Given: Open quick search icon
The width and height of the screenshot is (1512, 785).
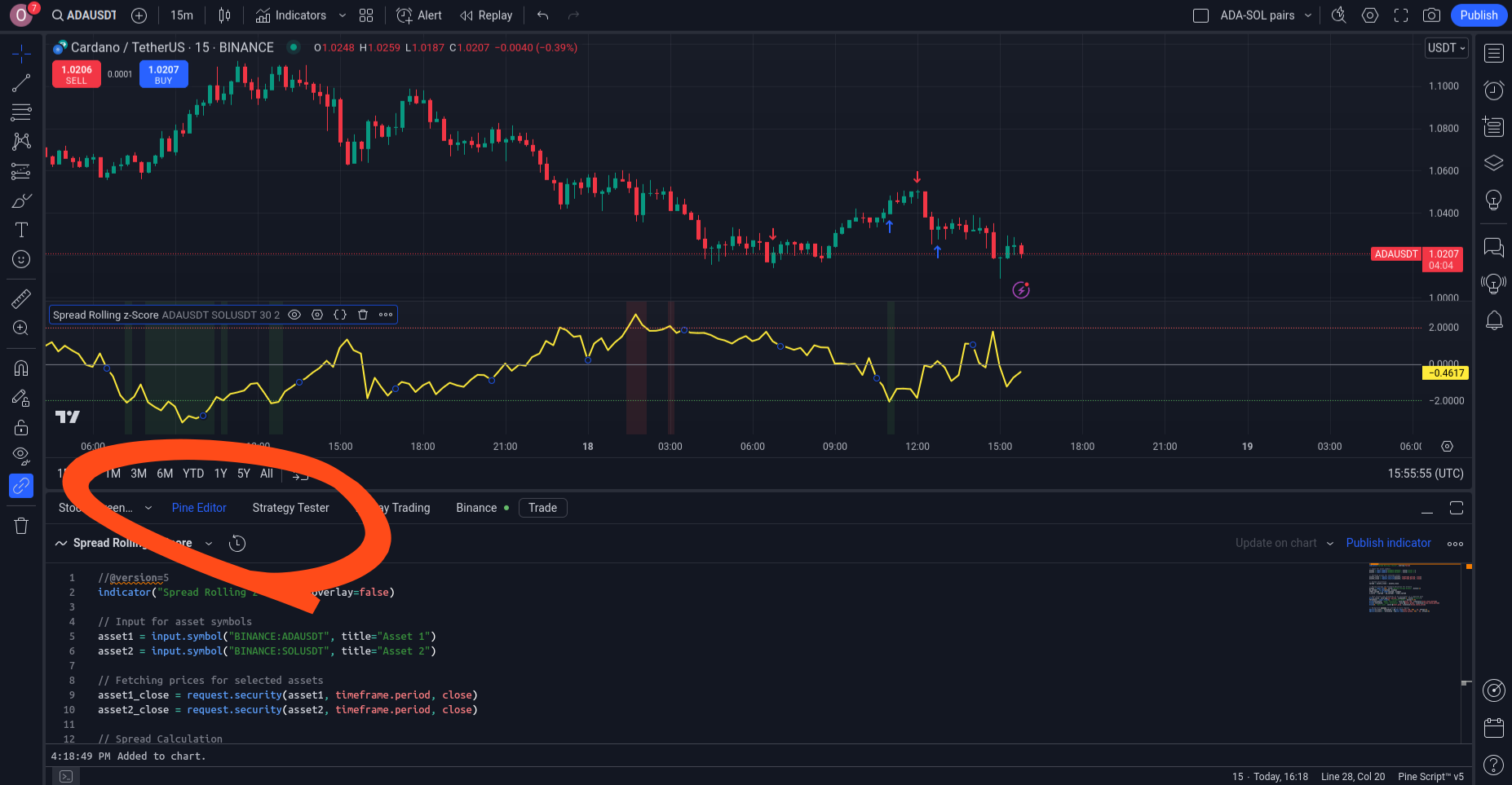Looking at the screenshot, I should point(1338,15).
